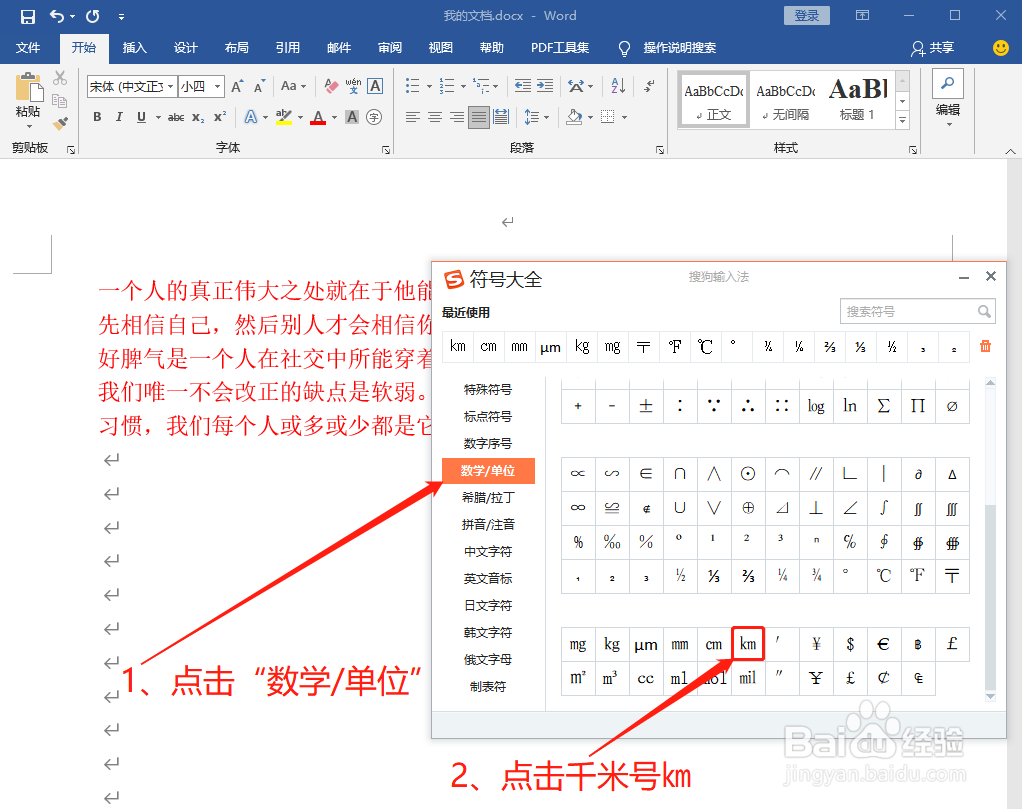Cut selection with the scissors icon
Image resolution: width=1022 pixels, height=809 pixels.
pyautogui.click(x=60, y=78)
